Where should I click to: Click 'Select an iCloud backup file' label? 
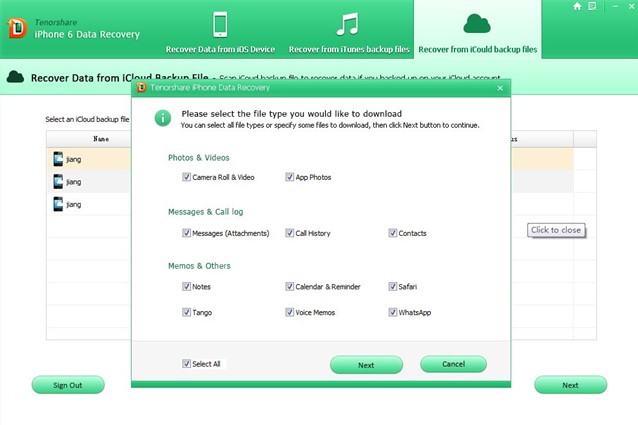point(87,119)
